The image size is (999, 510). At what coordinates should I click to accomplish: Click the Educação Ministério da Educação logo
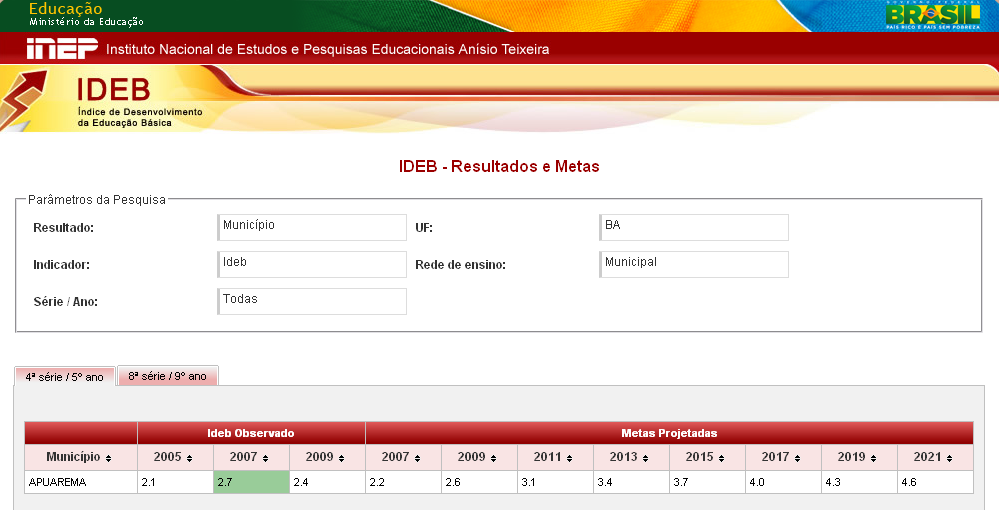tap(86, 14)
